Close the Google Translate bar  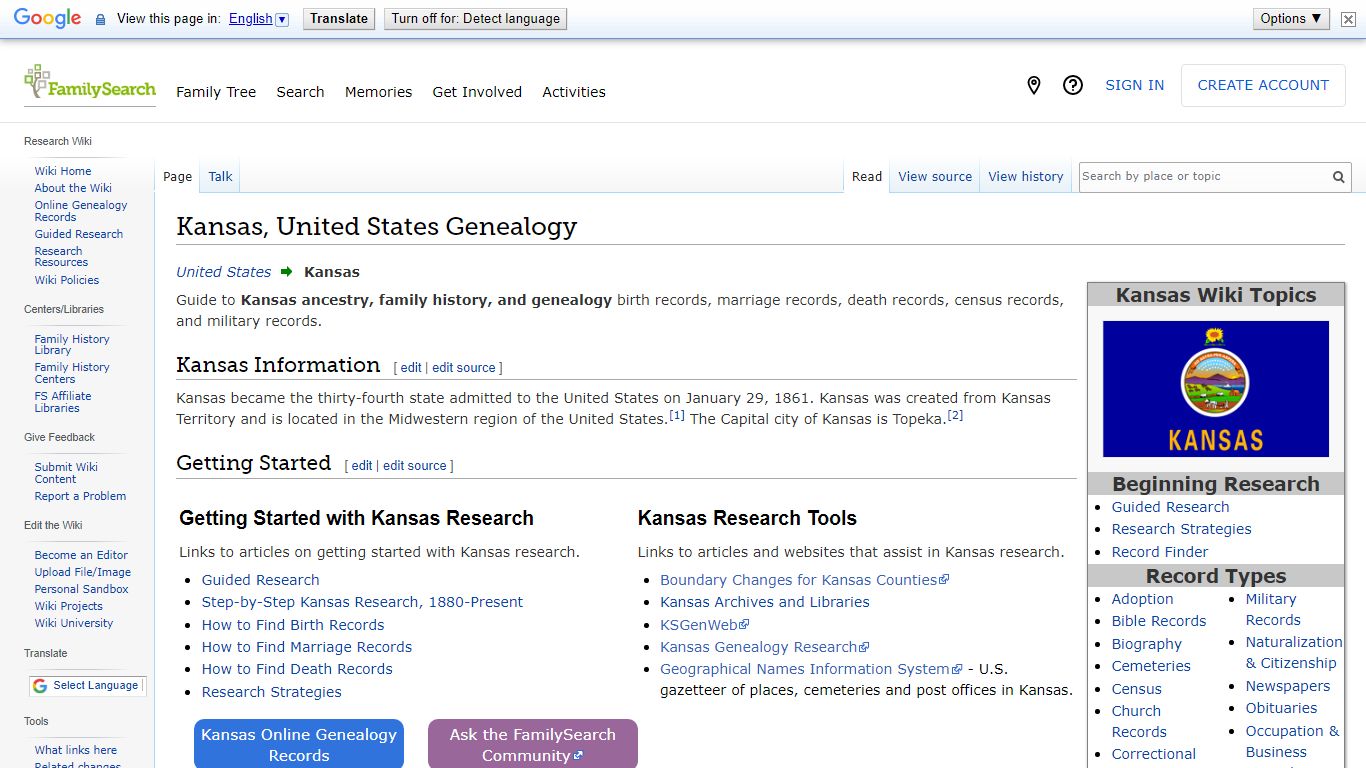tap(1348, 19)
